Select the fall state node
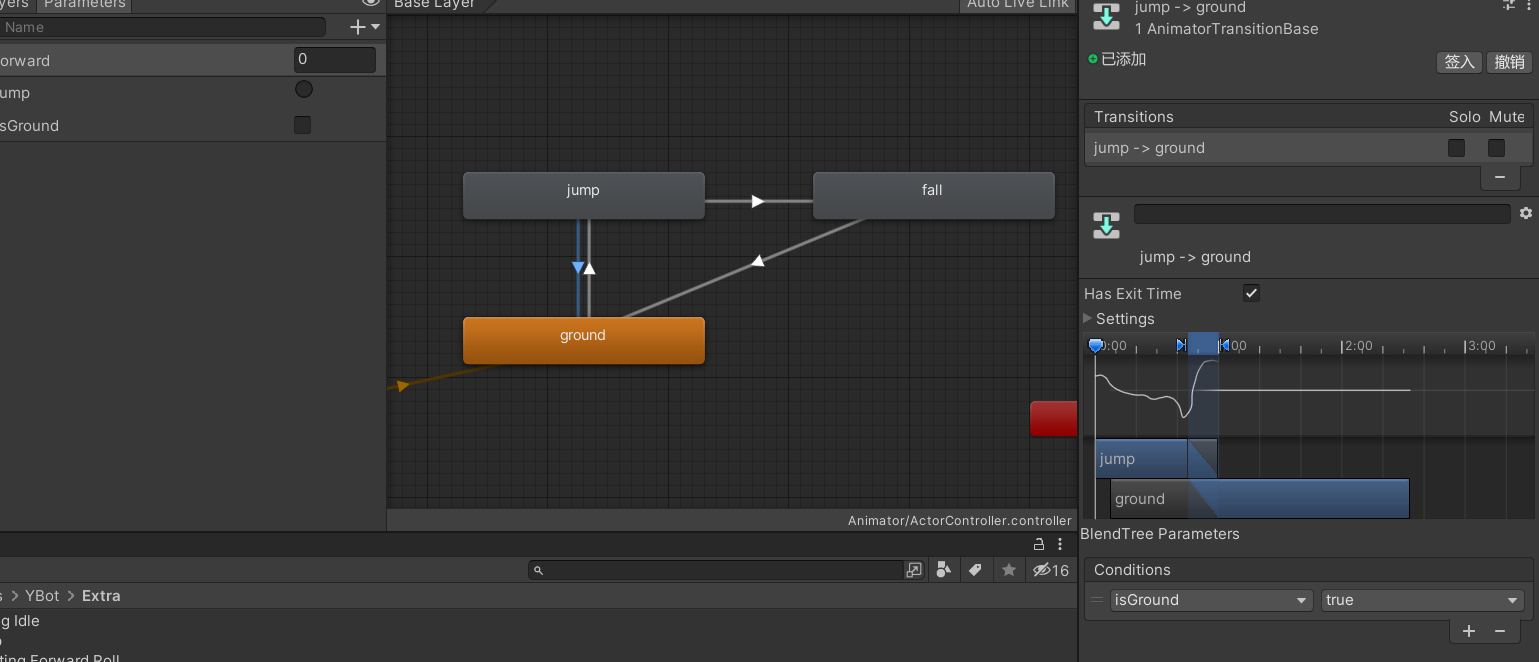This screenshot has width=1539, height=662. pyautogui.click(x=933, y=195)
